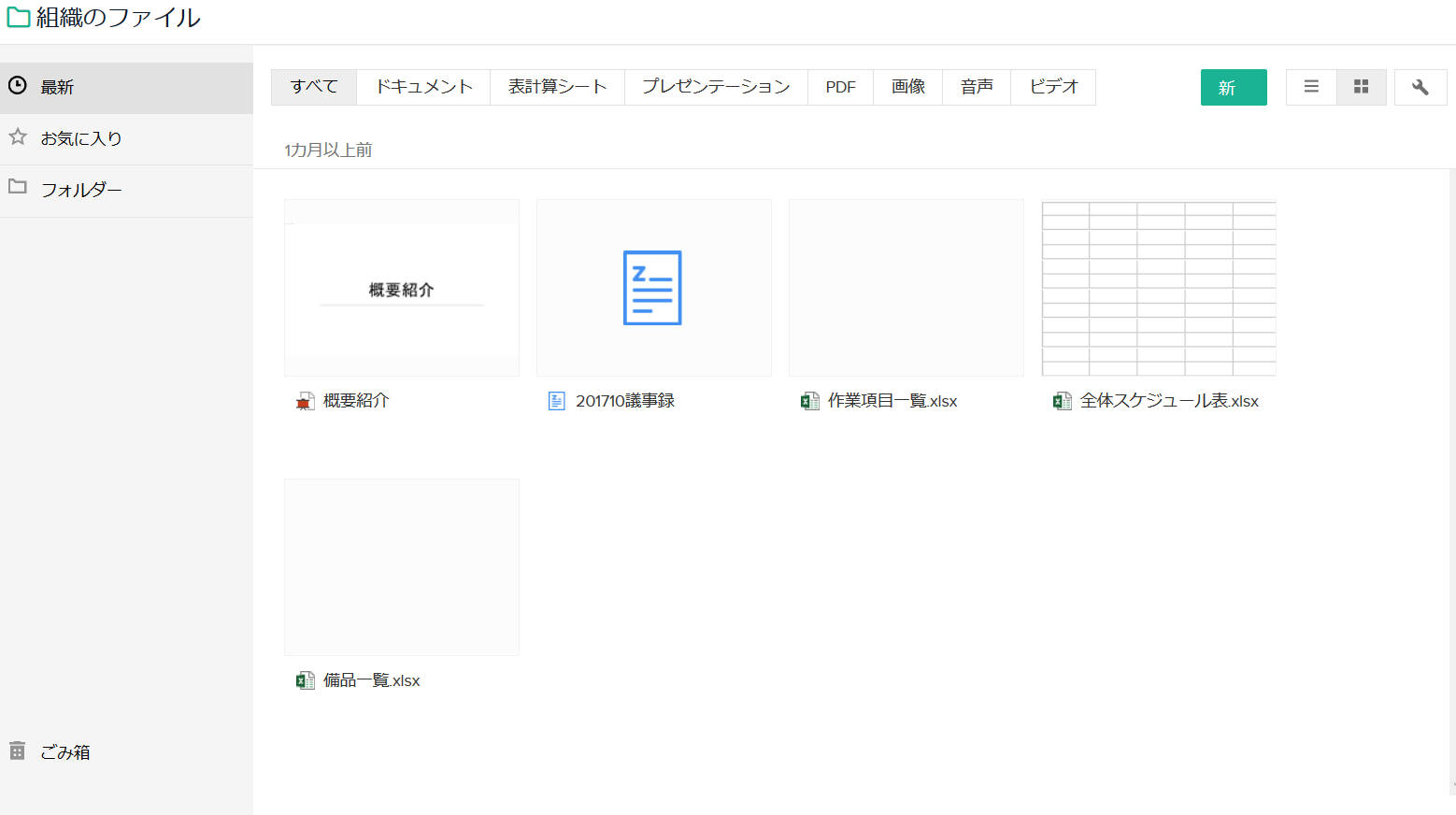Open 作業項目一覧.xlsx file name link
The width and height of the screenshot is (1456, 815).
tap(892, 401)
